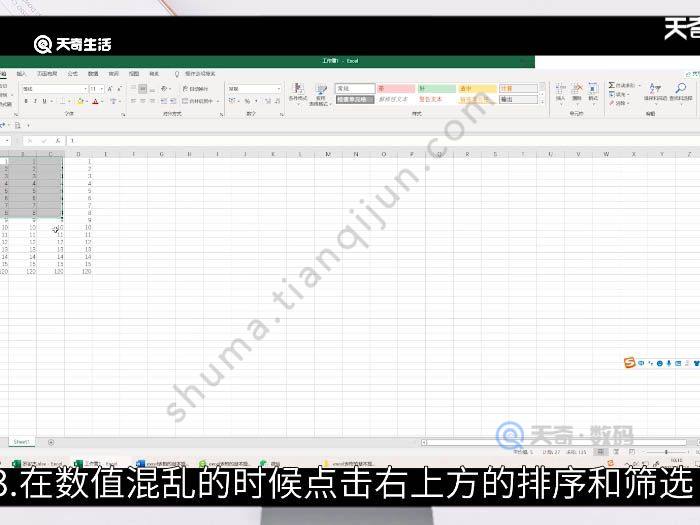The image size is (700, 525).
Task: Open the font size dropdown
Action: click(x=102, y=89)
